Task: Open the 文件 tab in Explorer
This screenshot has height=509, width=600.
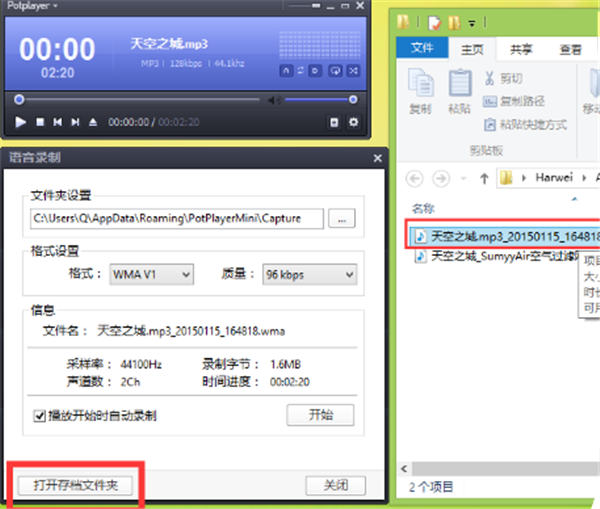Action: 422,48
